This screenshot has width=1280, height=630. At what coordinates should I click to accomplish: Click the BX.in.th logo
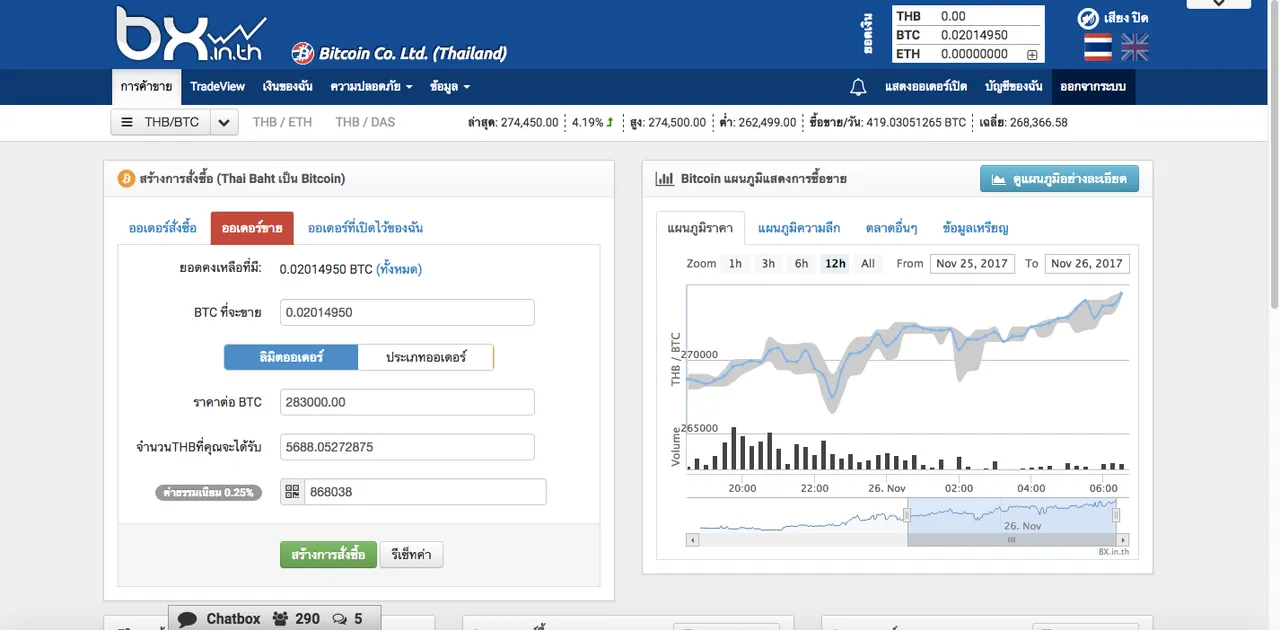click(191, 33)
